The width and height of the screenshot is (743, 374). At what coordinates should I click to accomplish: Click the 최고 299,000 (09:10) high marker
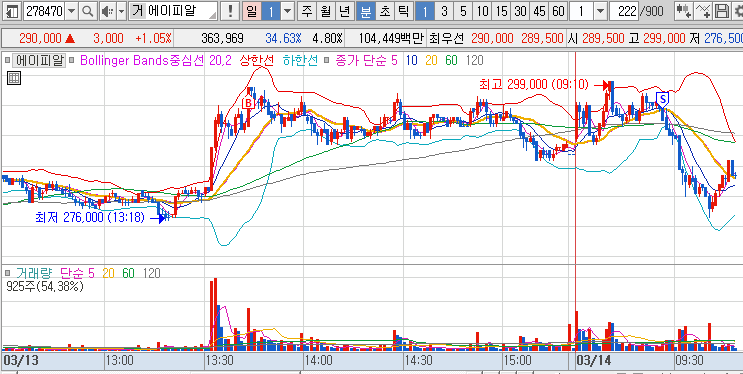point(534,85)
